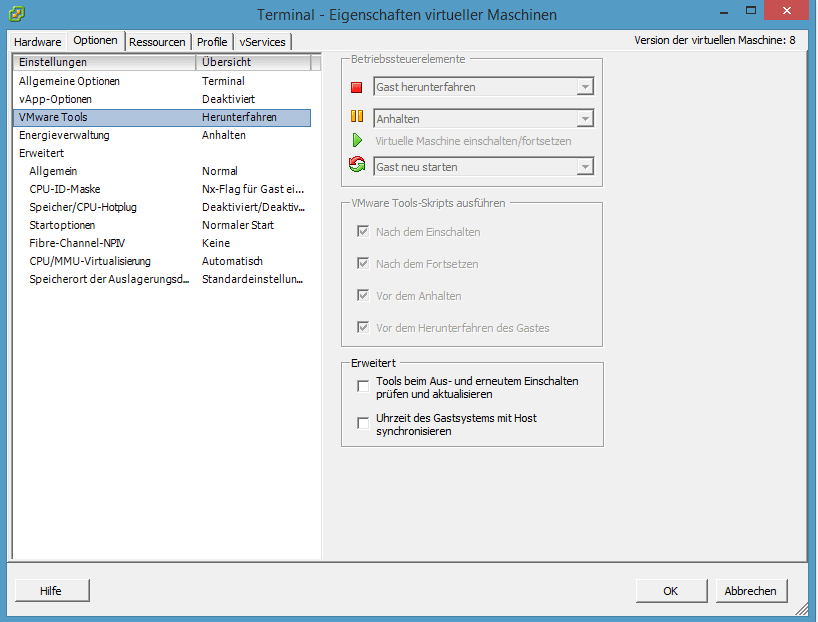
Task: Toggle 'Vor dem Anhalten' checkbox
Action: click(x=363, y=295)
